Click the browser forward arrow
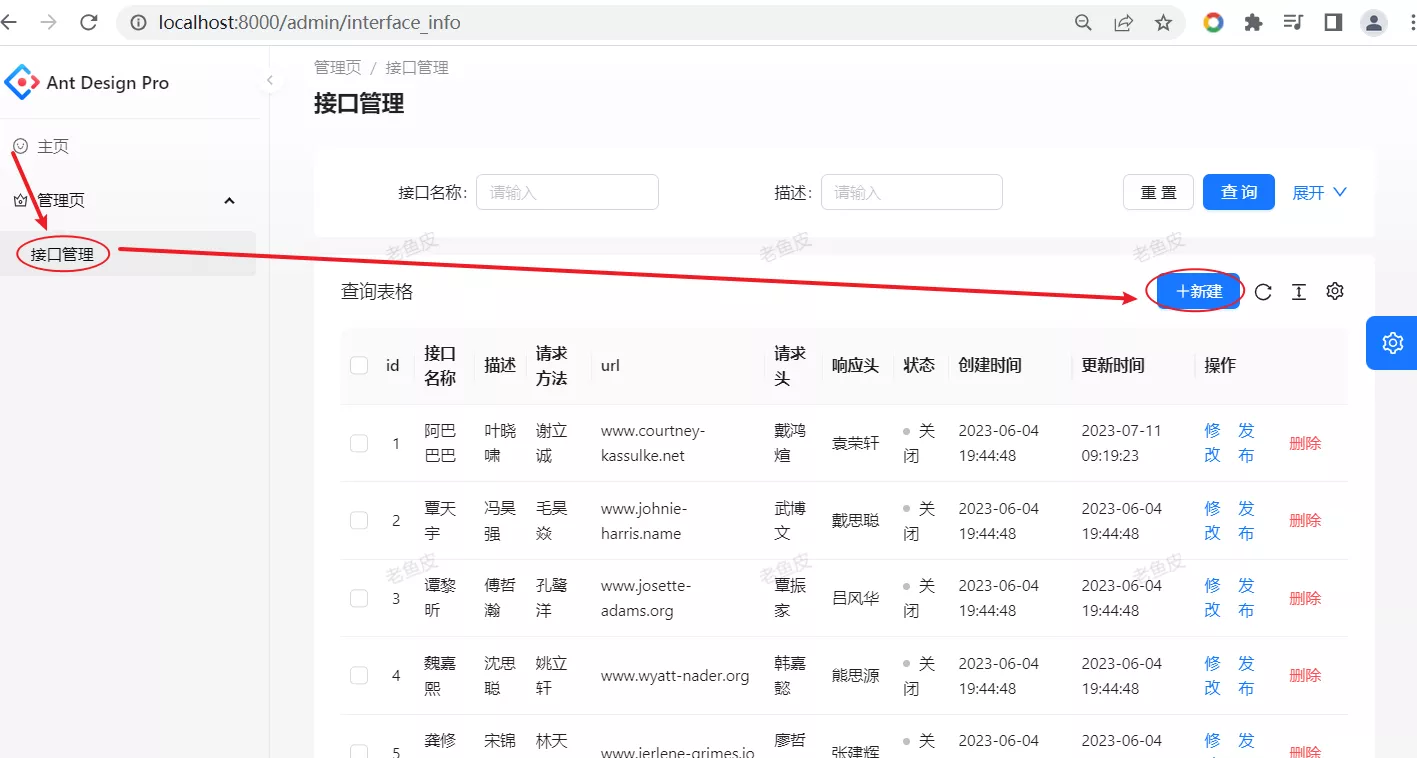1417x758 pixels. pyautogui.click(x=48, y=22)
